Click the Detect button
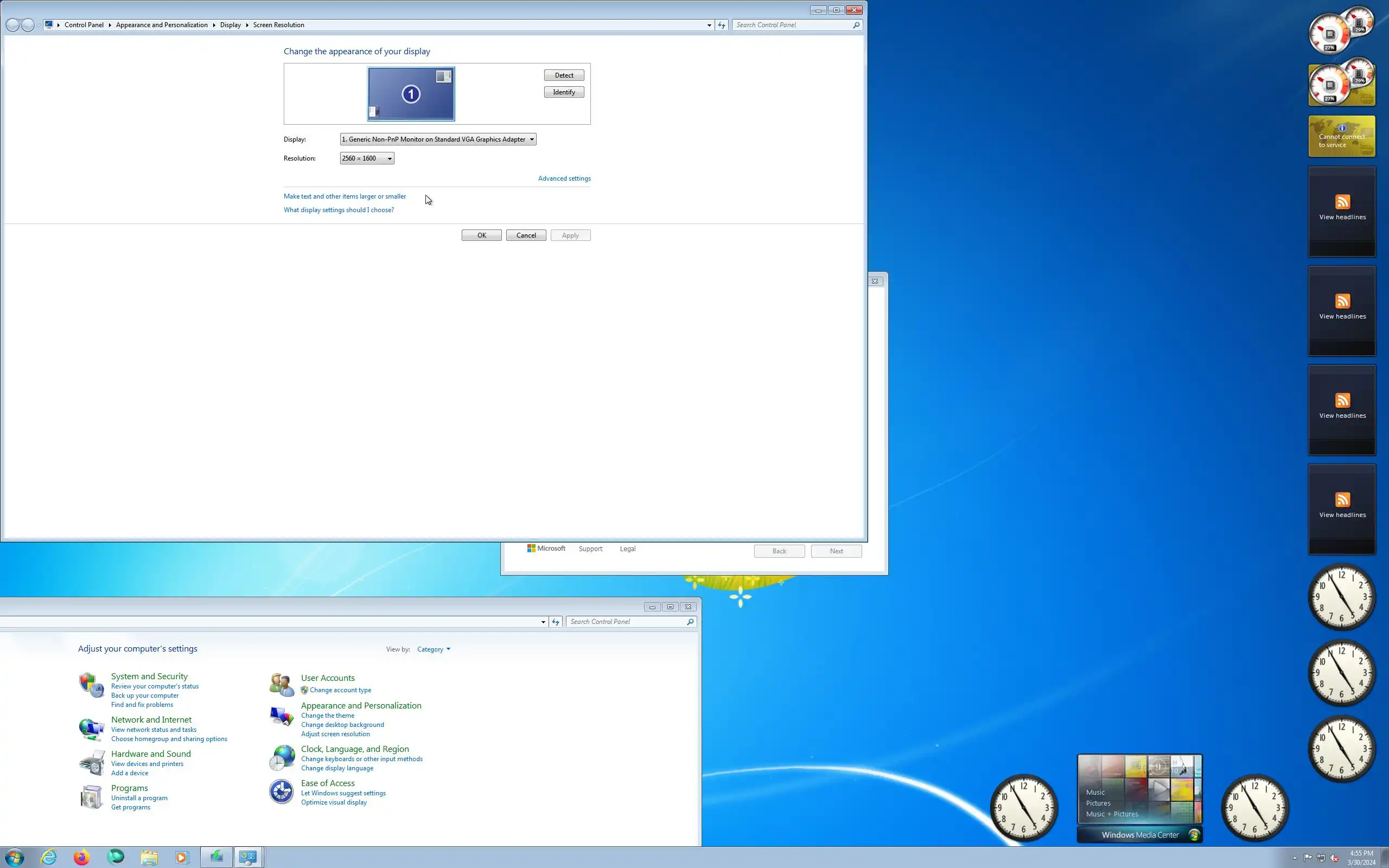Image resolution: width=1389 pixels, height=868 pixels. click(x=564, y=75)
